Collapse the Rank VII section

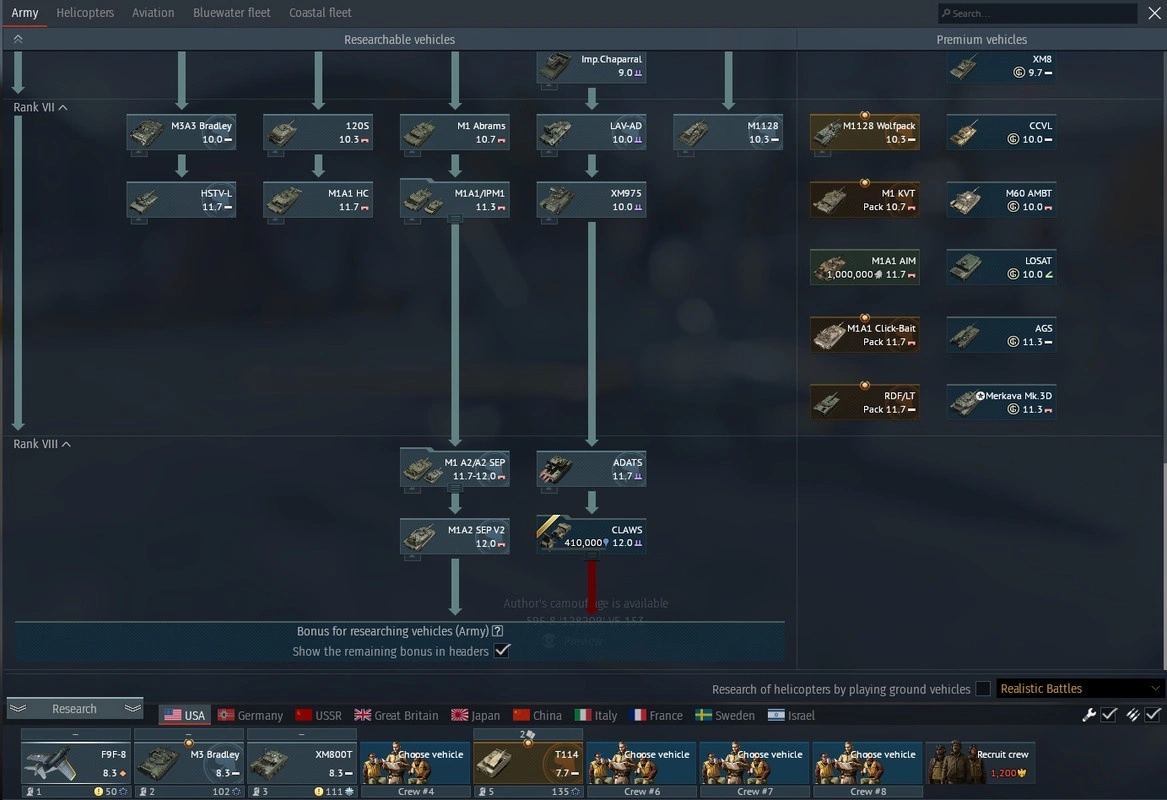coord(63,108)
